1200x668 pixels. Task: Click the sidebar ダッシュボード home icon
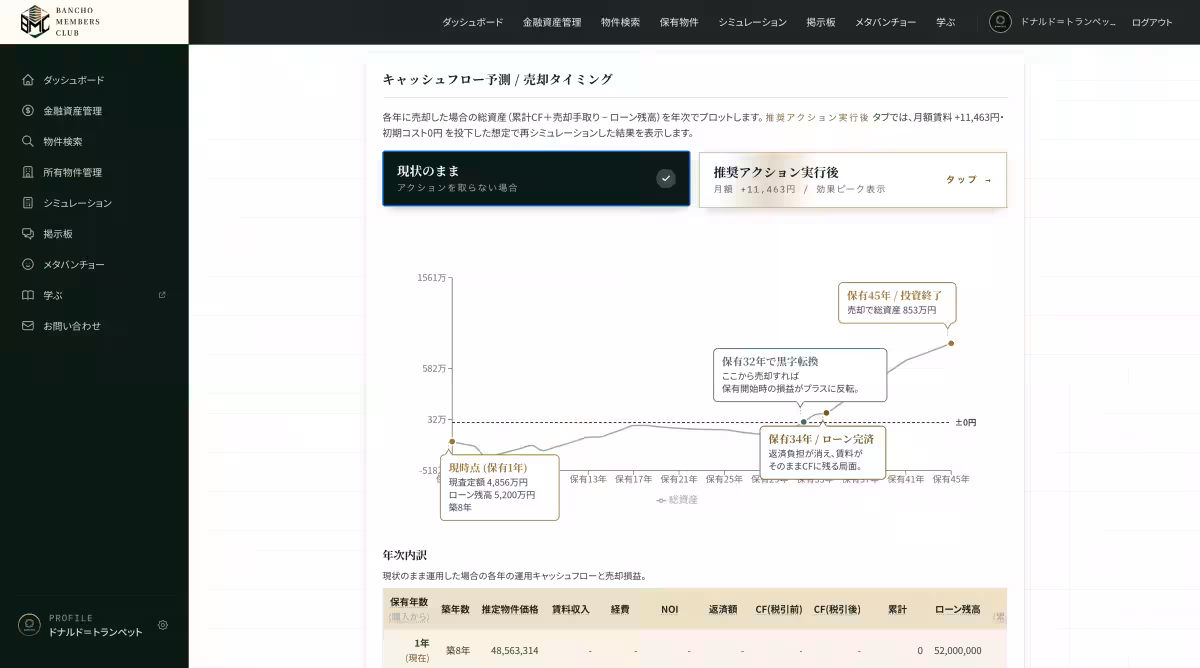28,80
